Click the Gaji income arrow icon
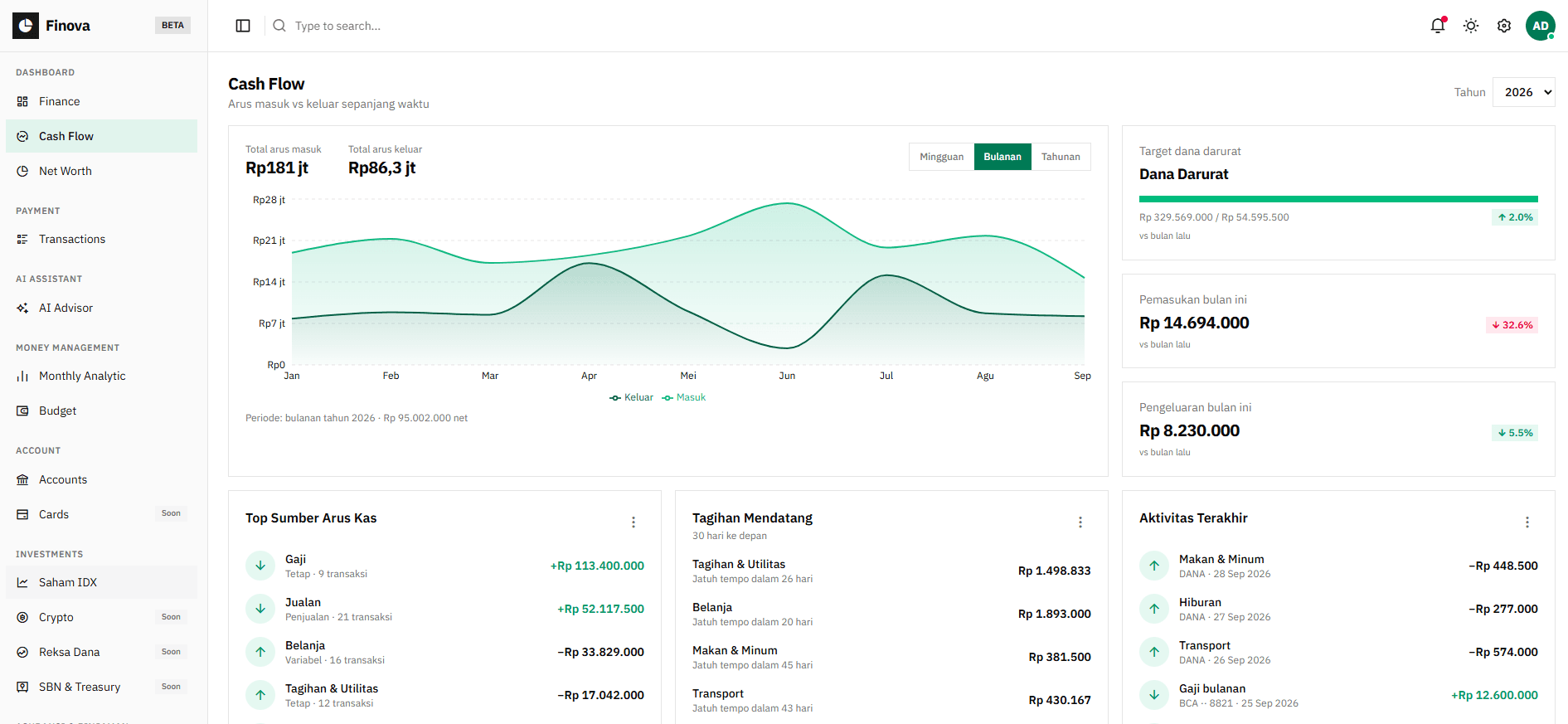 [x=260, y=566]
